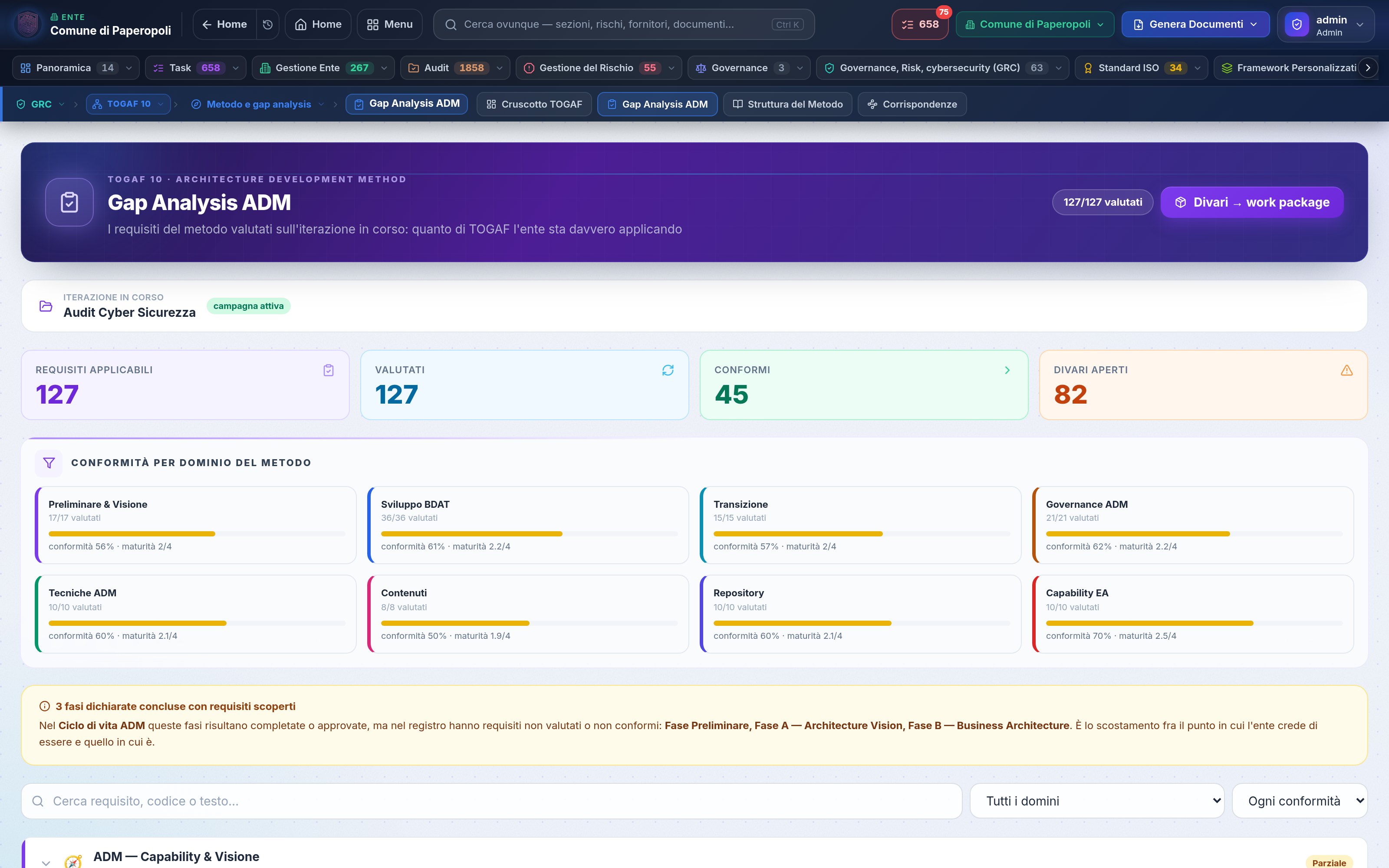Click the Capability EA conformity progress bar
The height and width of the screenshot is (868, 1389).
(x=1194, y=623)
